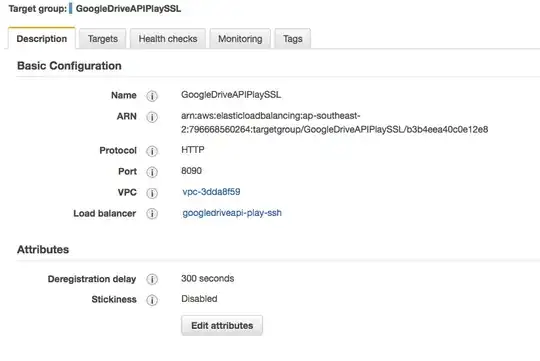Screen dimensions: 540x361
Task: Click the Load balancer label
Action: pos(105,214)
